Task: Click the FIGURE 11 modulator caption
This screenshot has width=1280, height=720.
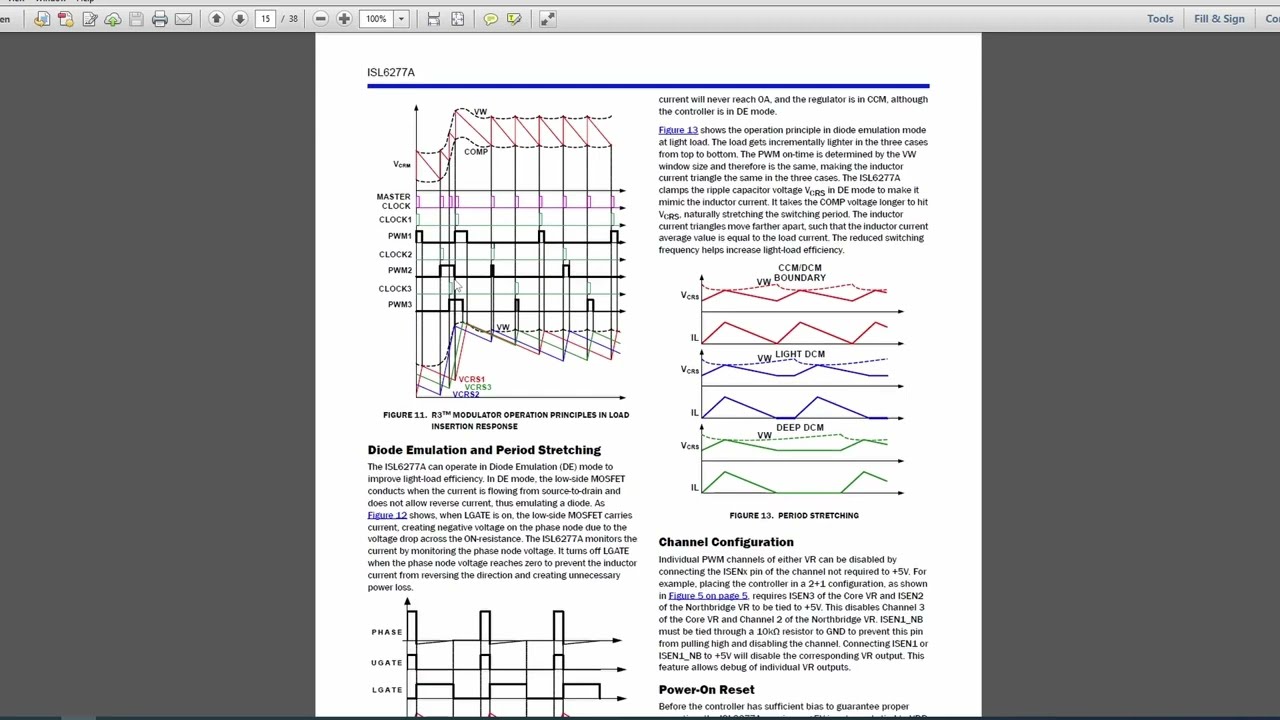Action: pyautogui.click(x=505, y=420)
